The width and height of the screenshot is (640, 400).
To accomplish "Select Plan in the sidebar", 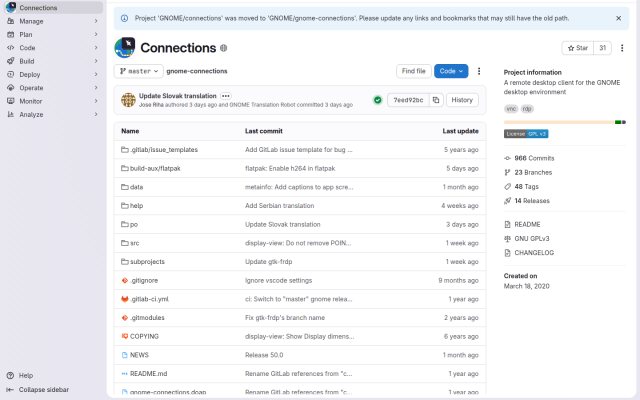I will [53, 34].
